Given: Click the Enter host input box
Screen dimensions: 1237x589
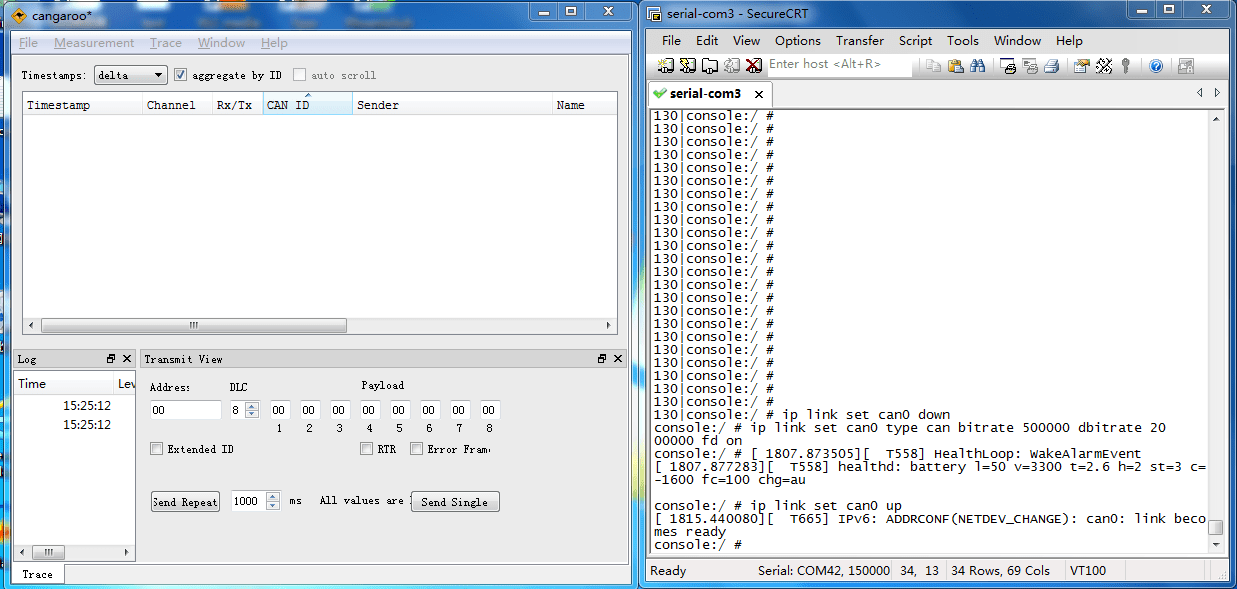Looking at the screenshot, I should coord(838,64).
